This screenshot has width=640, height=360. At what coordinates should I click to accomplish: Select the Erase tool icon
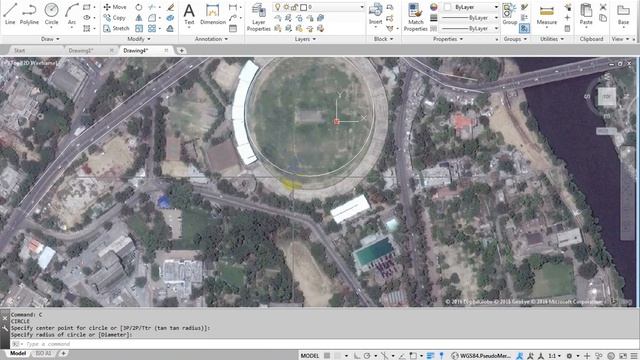coord(171,7)
